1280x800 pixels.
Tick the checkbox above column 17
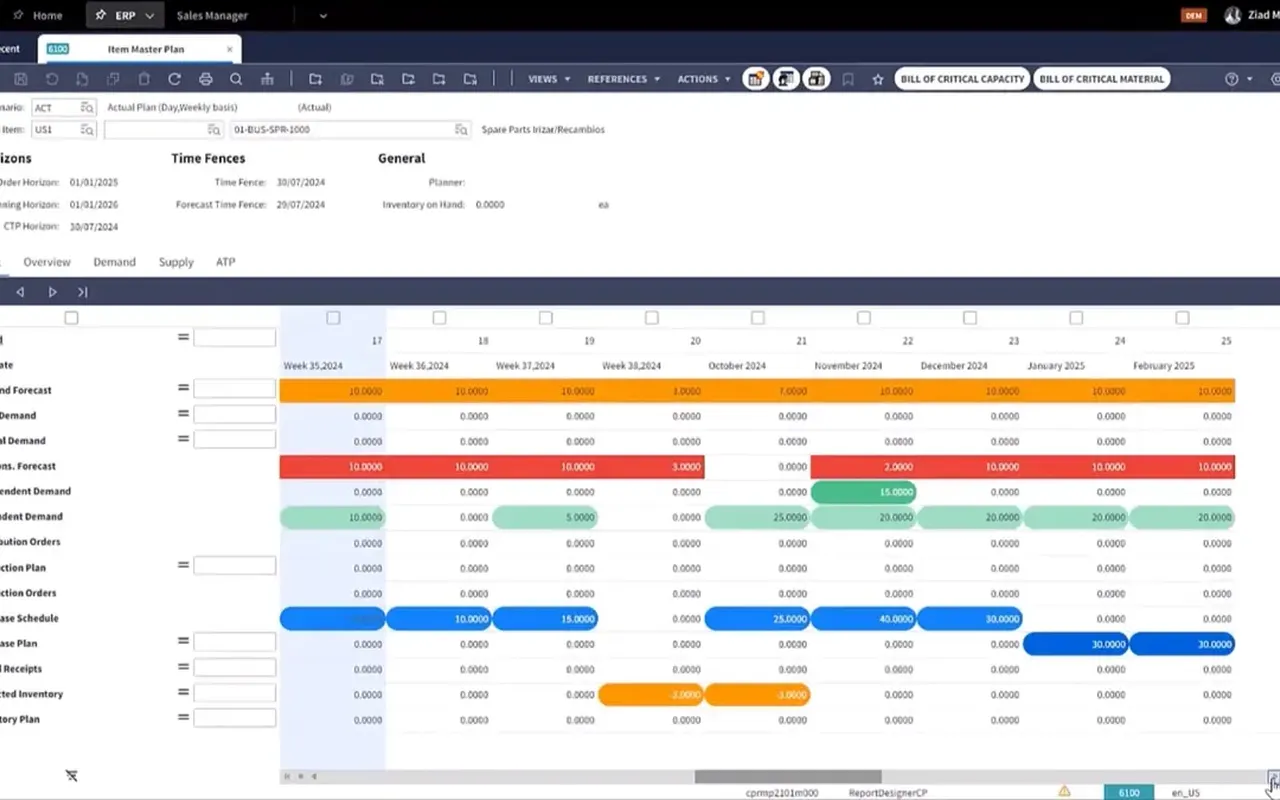pyautogui.click(x=333, y=318)
